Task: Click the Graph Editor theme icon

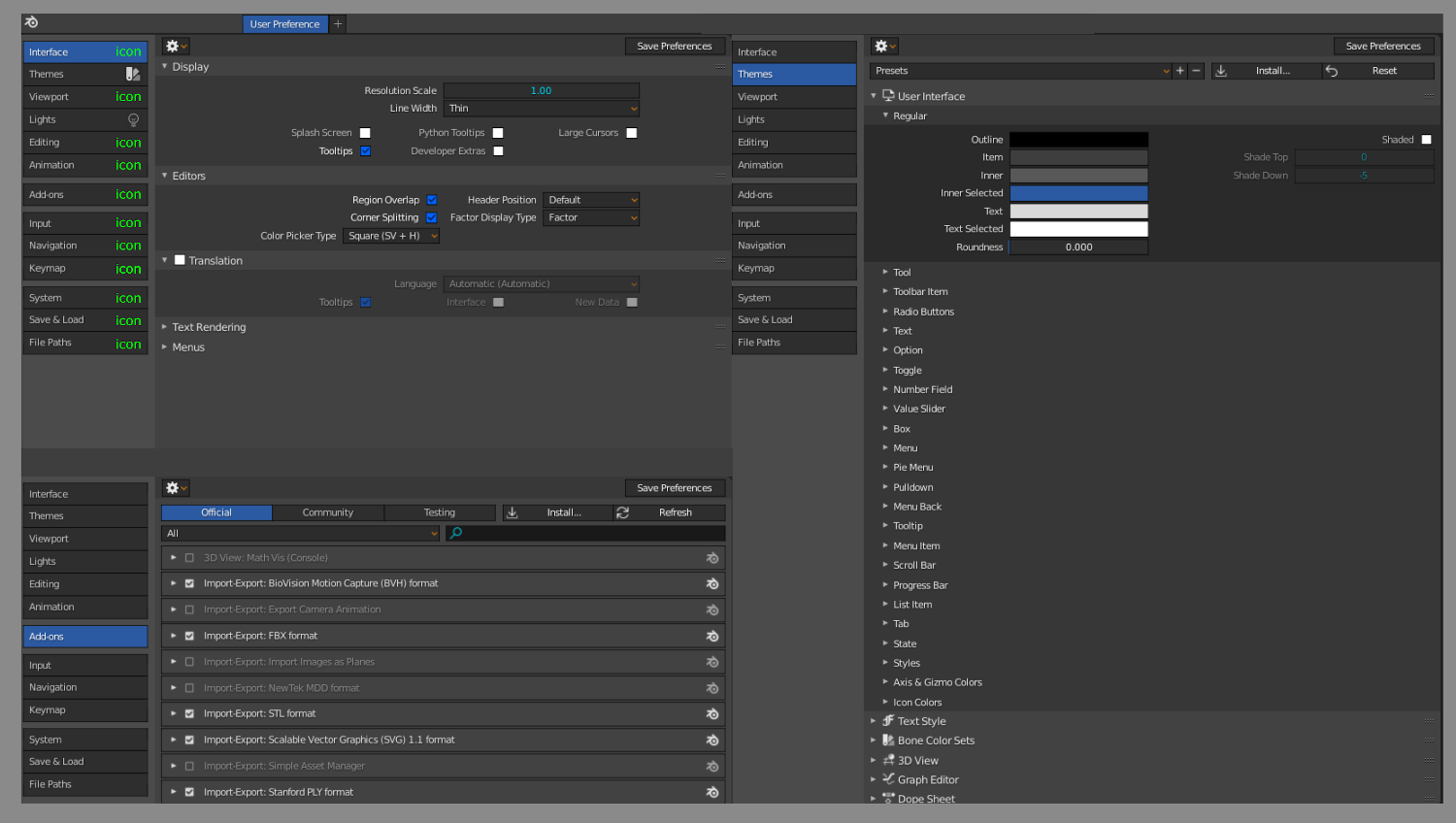Action: coord(888,779)
